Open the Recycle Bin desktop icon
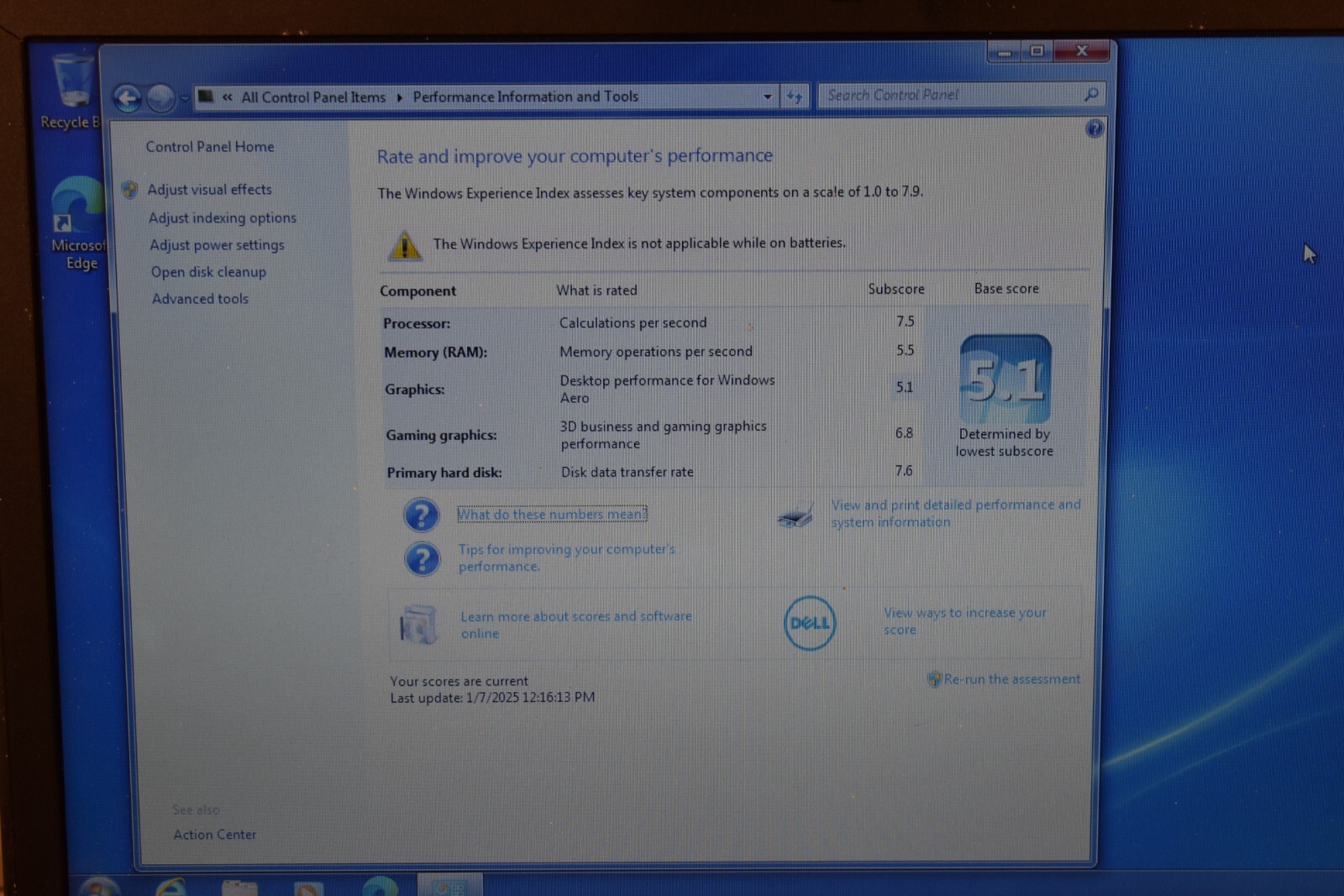The image size is (1344, 896). [x=71, y=92]
